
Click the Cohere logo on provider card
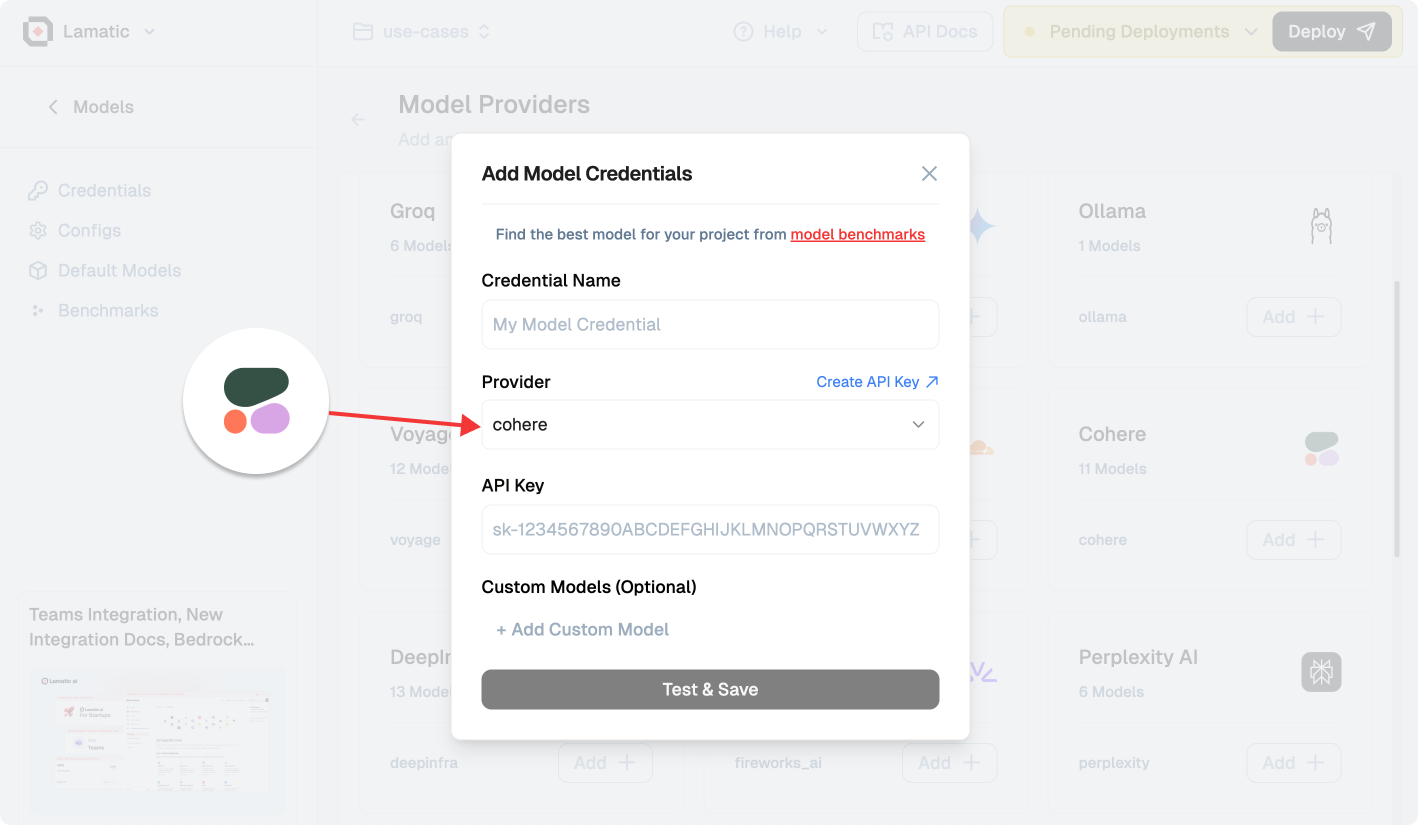[x=1321, y=450]
